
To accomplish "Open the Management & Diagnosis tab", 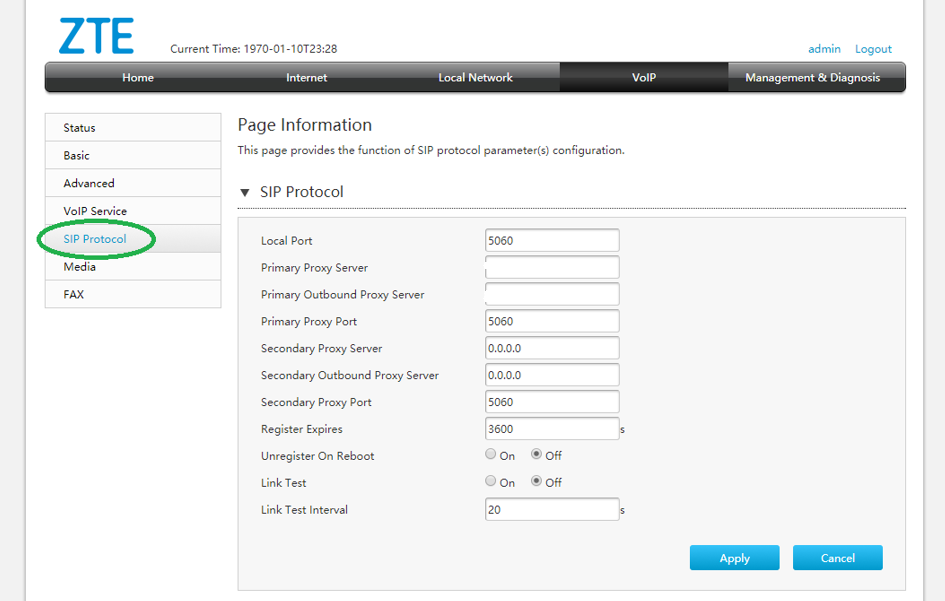I will tap(817, 77).
